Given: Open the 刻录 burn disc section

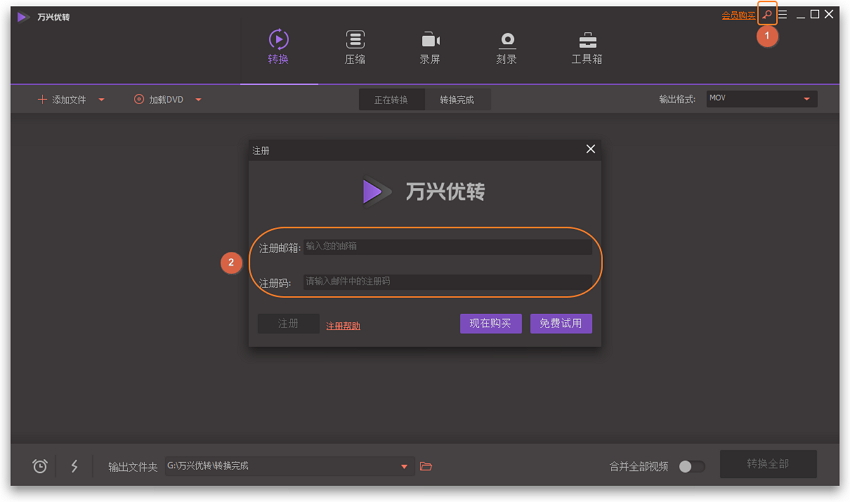Looking at the screenshot, I should click(x=507, y=47).
